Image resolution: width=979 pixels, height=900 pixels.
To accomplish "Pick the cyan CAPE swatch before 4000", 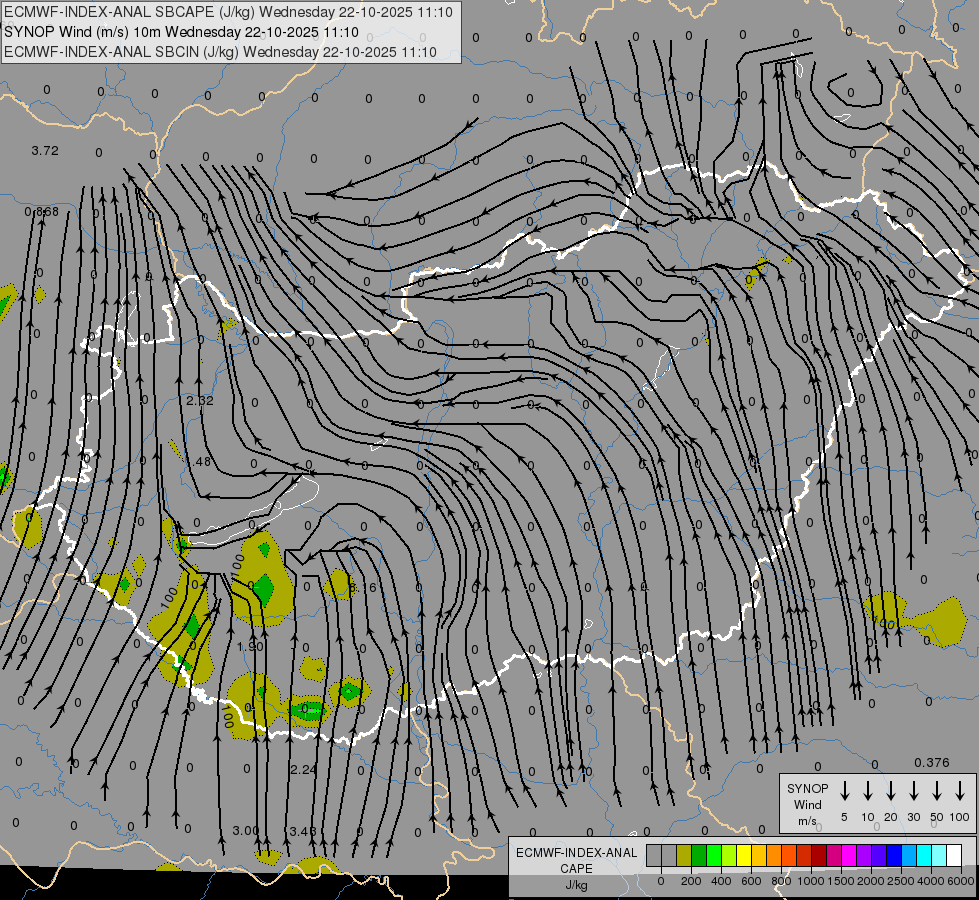I will pos(925,855).
